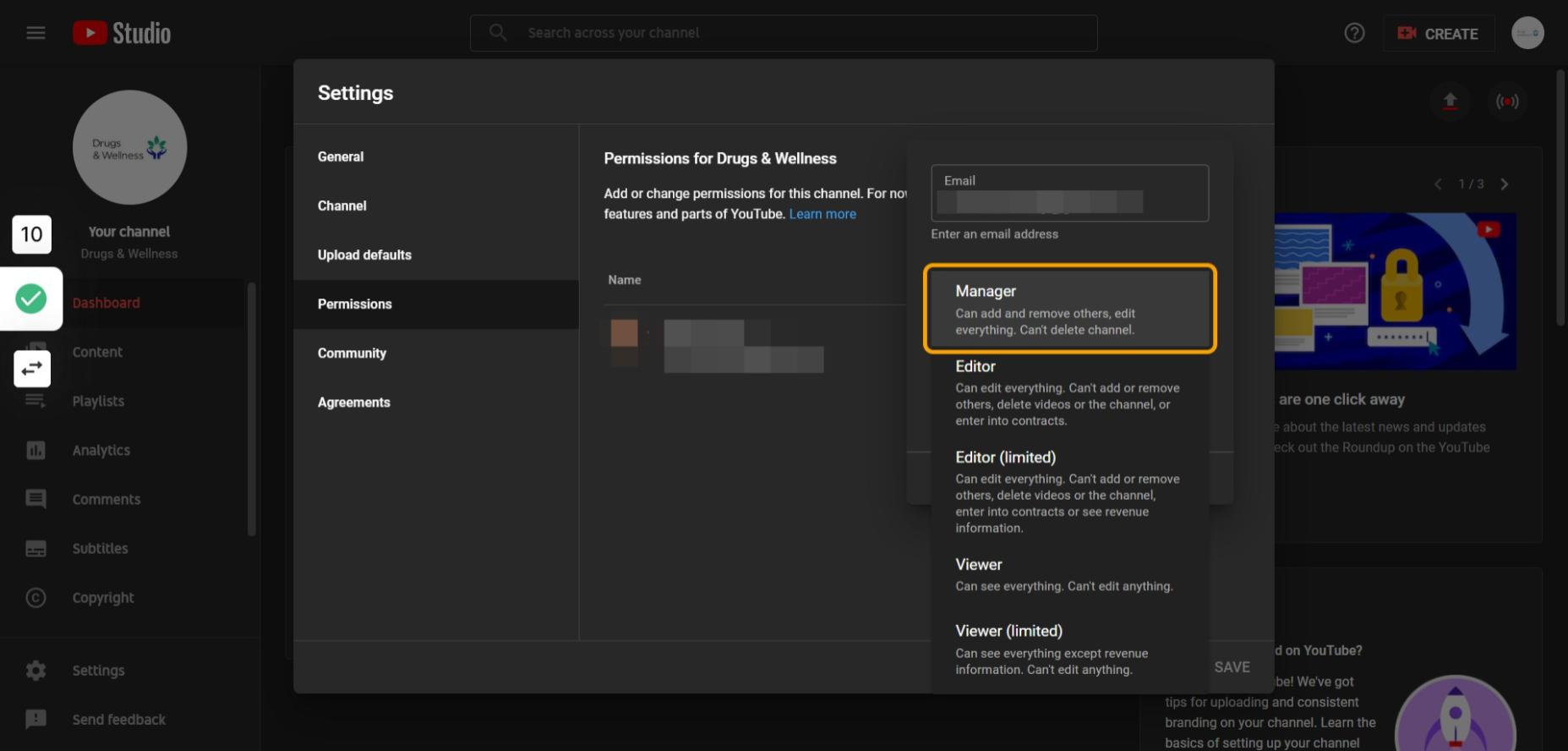Click the page's vertical scrollbar
1568x751 pixels.
pyautogui.click(x=1561, y=199)
